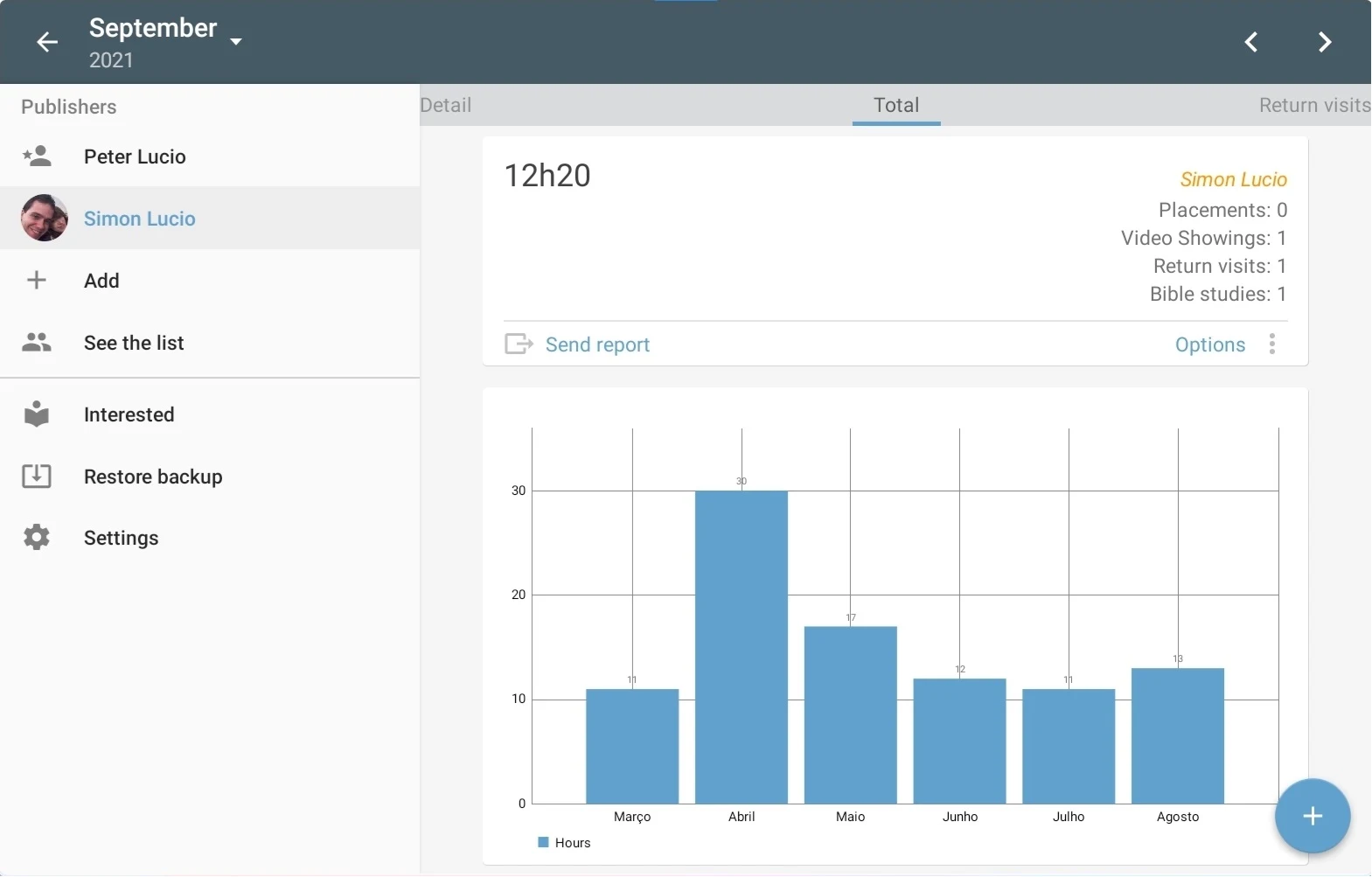This screenshot has height=877, width=1372.
Task: Click the Restore backup icon
Action: 37,476
